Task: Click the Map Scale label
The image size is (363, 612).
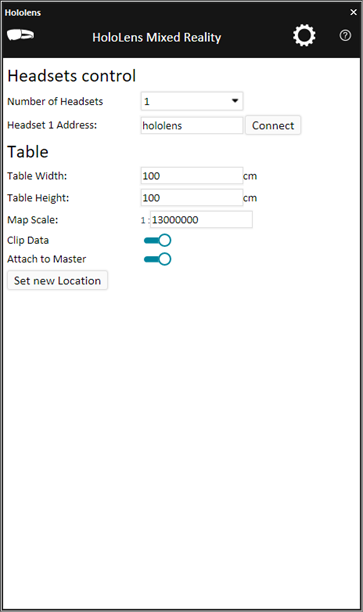Action: (x=33, y=220)
